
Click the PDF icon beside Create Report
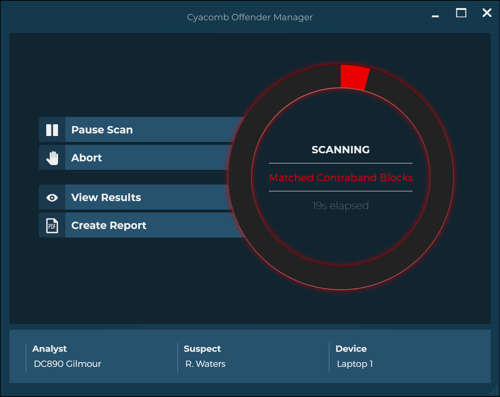pyautogui.click(x=52, y=226)
